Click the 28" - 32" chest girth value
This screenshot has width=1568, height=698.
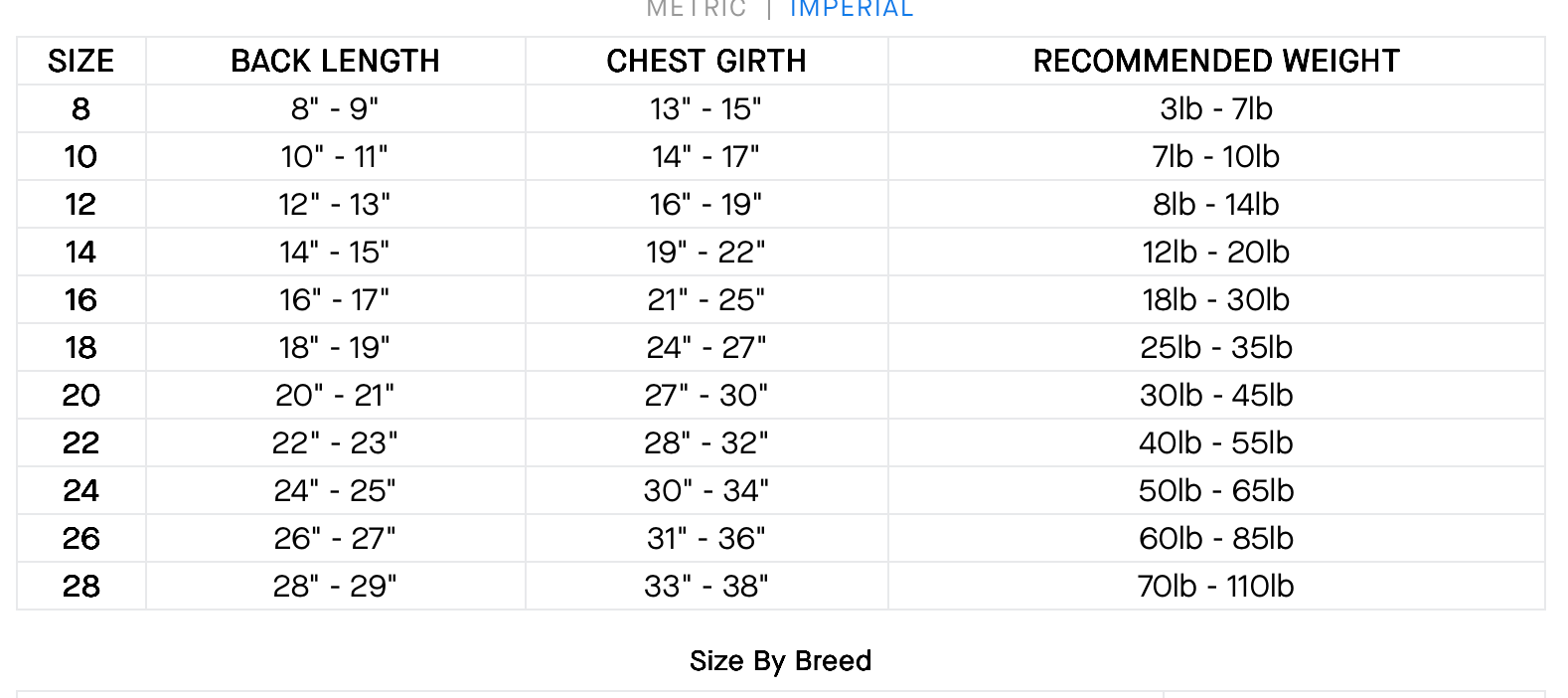coord(705,442)
